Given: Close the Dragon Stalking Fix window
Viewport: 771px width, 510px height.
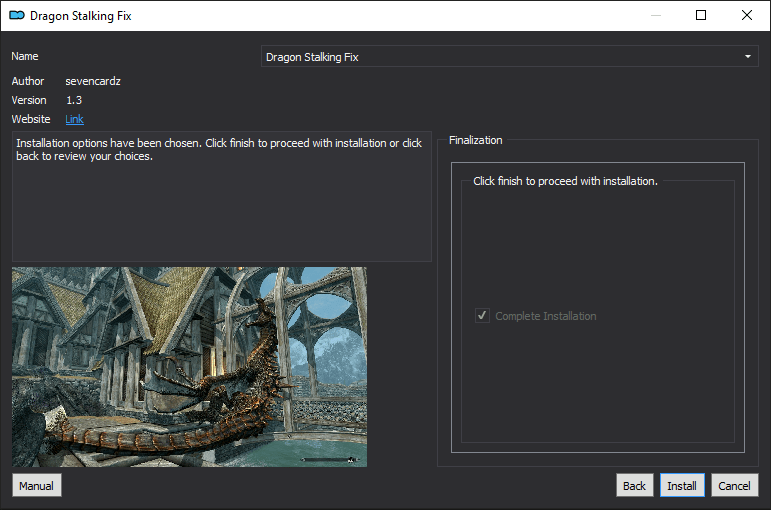Looking at the screenshot, I should click(x=746, y=15).
